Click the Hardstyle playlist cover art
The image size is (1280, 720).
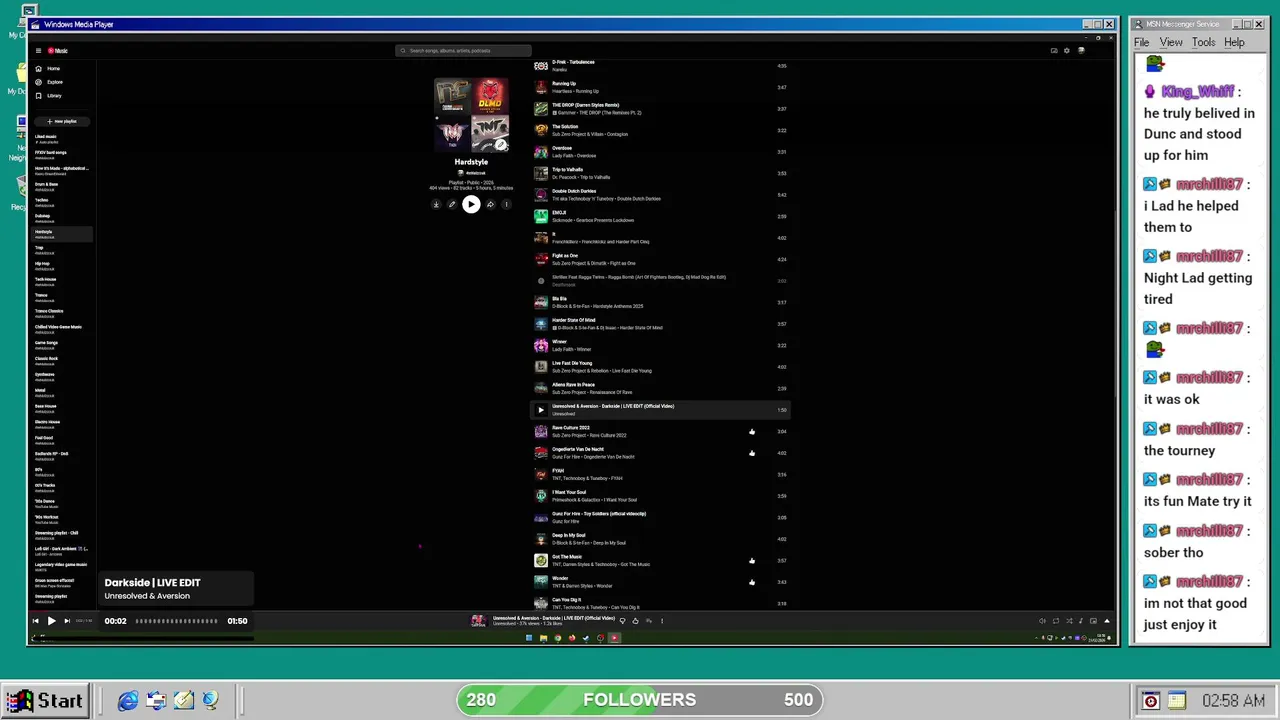[471, 115]
